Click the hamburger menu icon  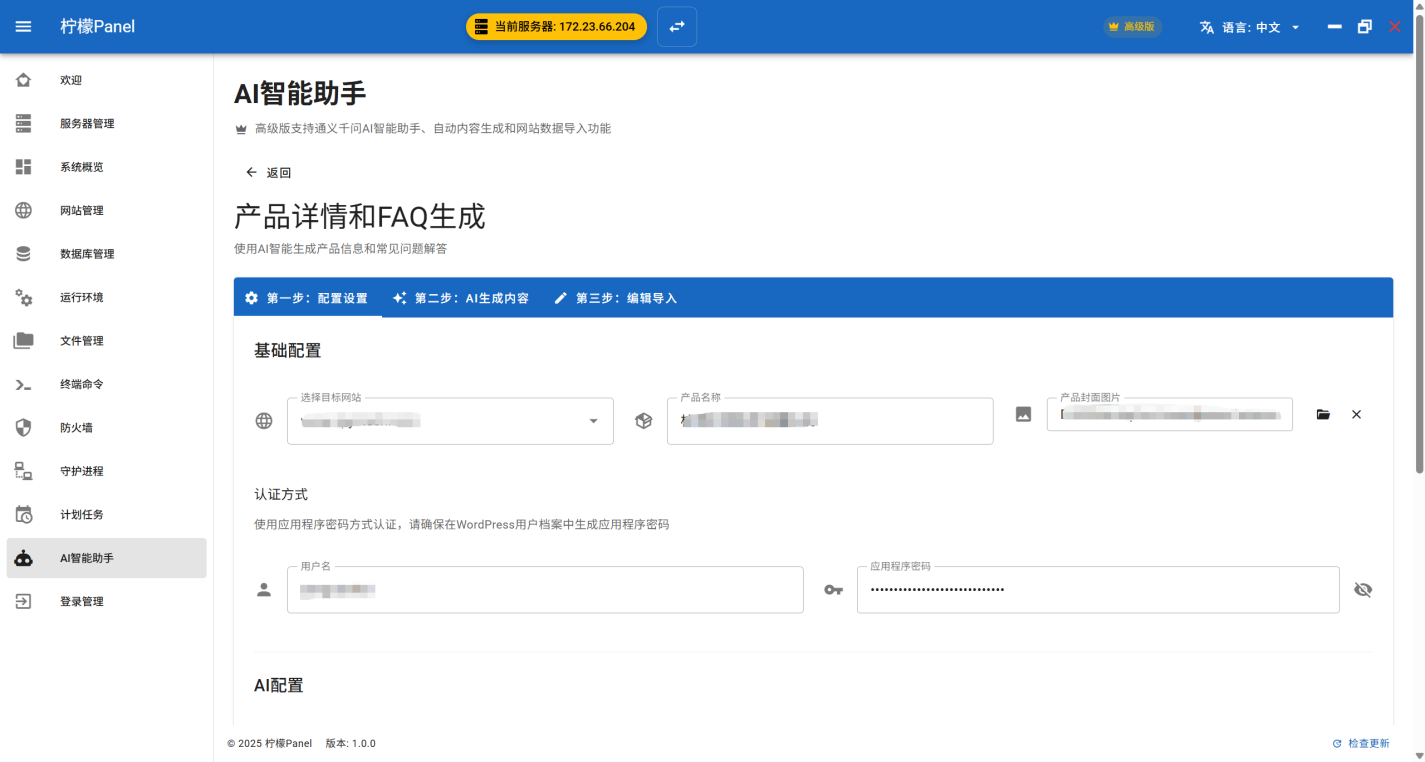(x=24, y=27)
